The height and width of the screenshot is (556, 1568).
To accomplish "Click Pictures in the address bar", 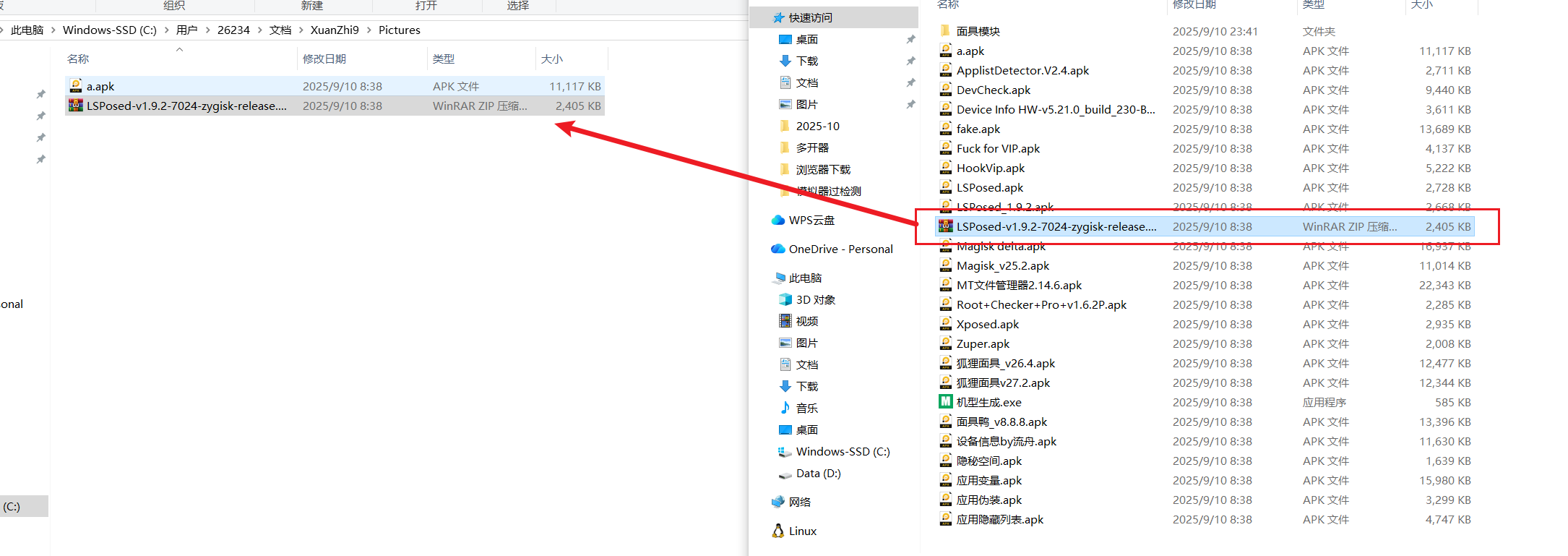I will coord(400,30).
